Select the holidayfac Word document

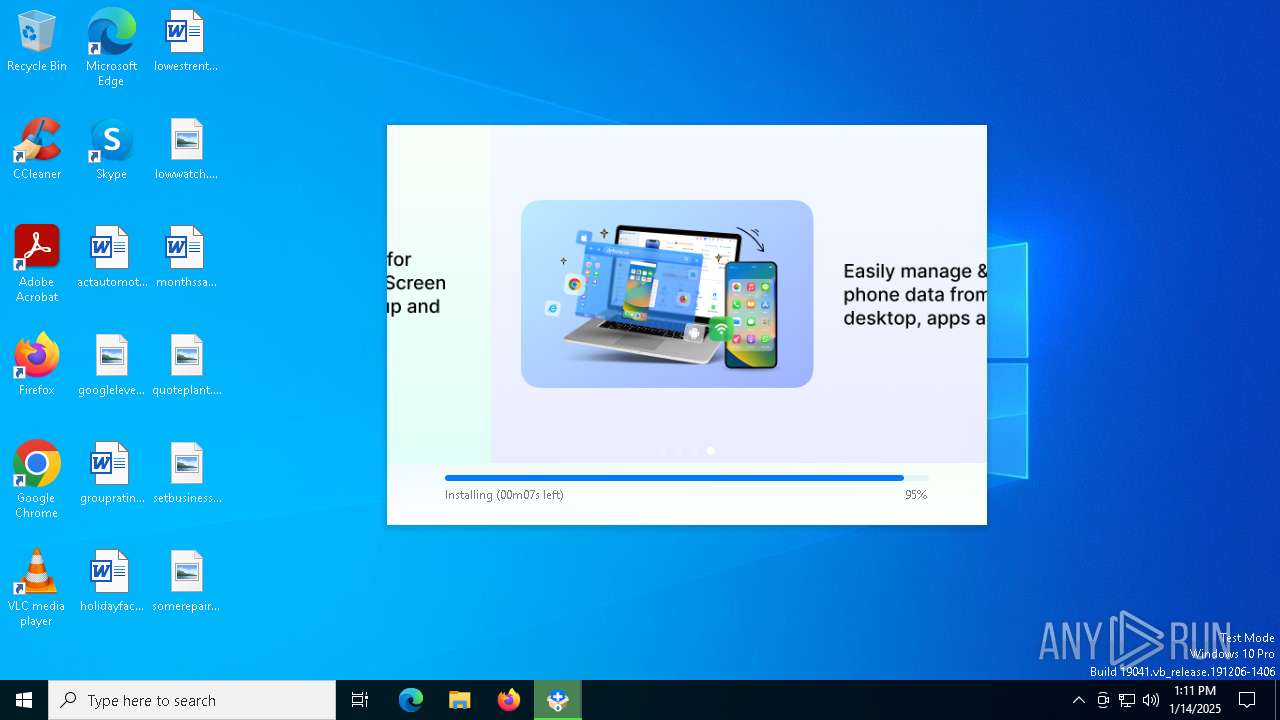111,580
